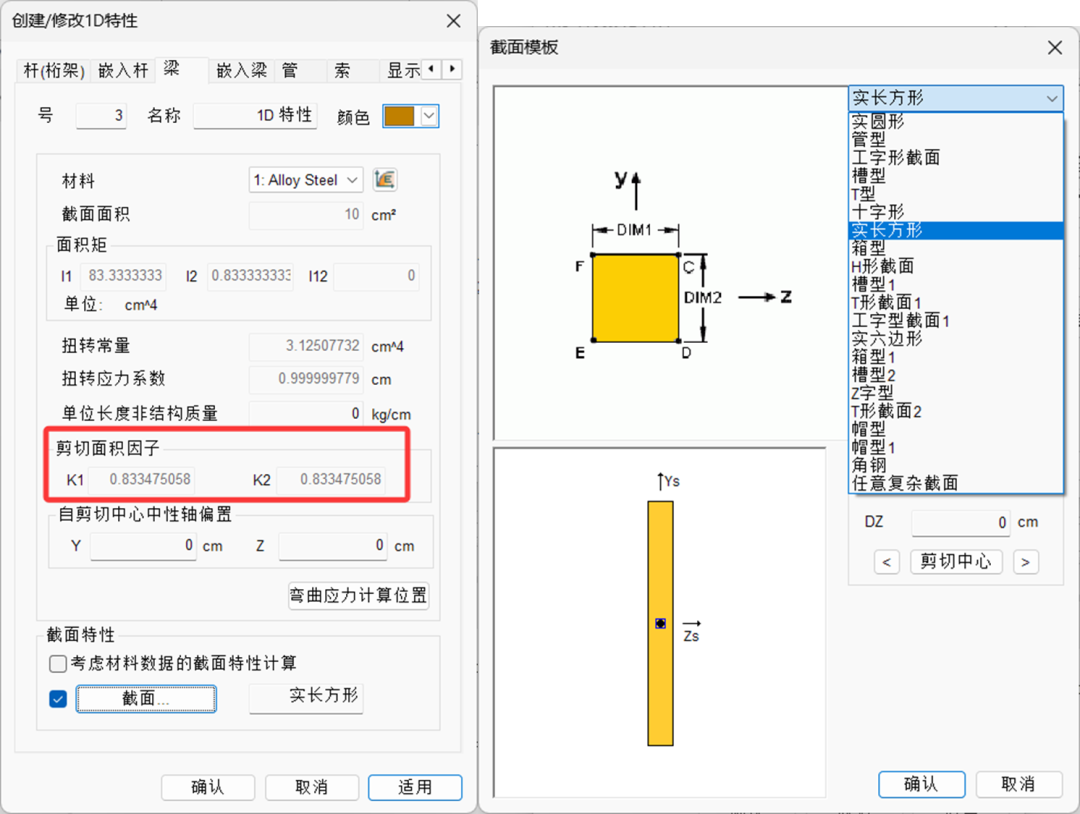Click the material library icon beside Alloy Steel
The image size is (1080, 814).
click(385, 180)
